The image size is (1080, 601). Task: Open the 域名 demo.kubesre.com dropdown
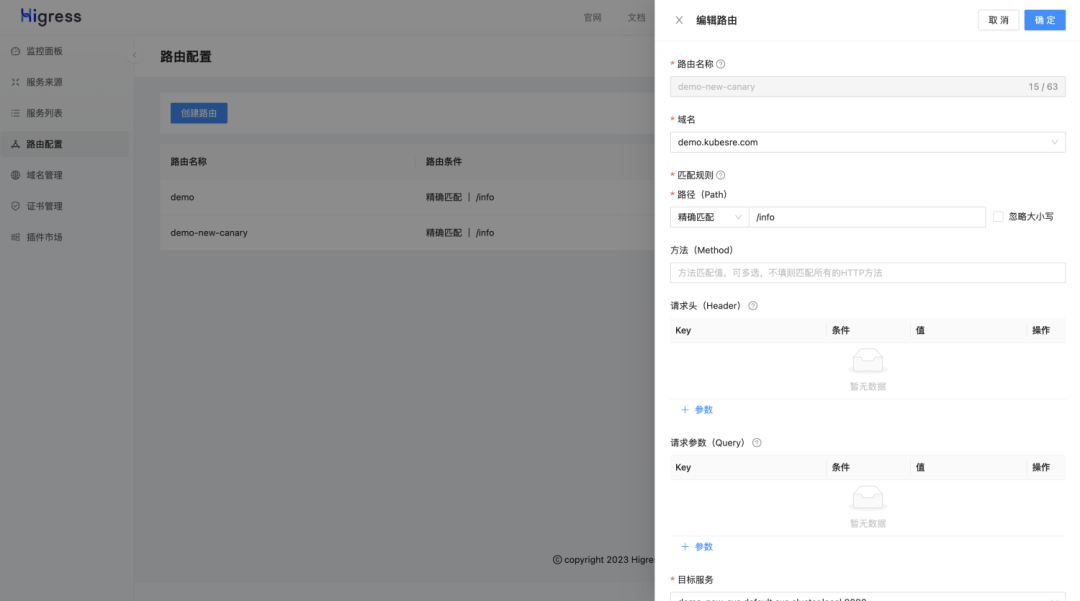(868, 143)
